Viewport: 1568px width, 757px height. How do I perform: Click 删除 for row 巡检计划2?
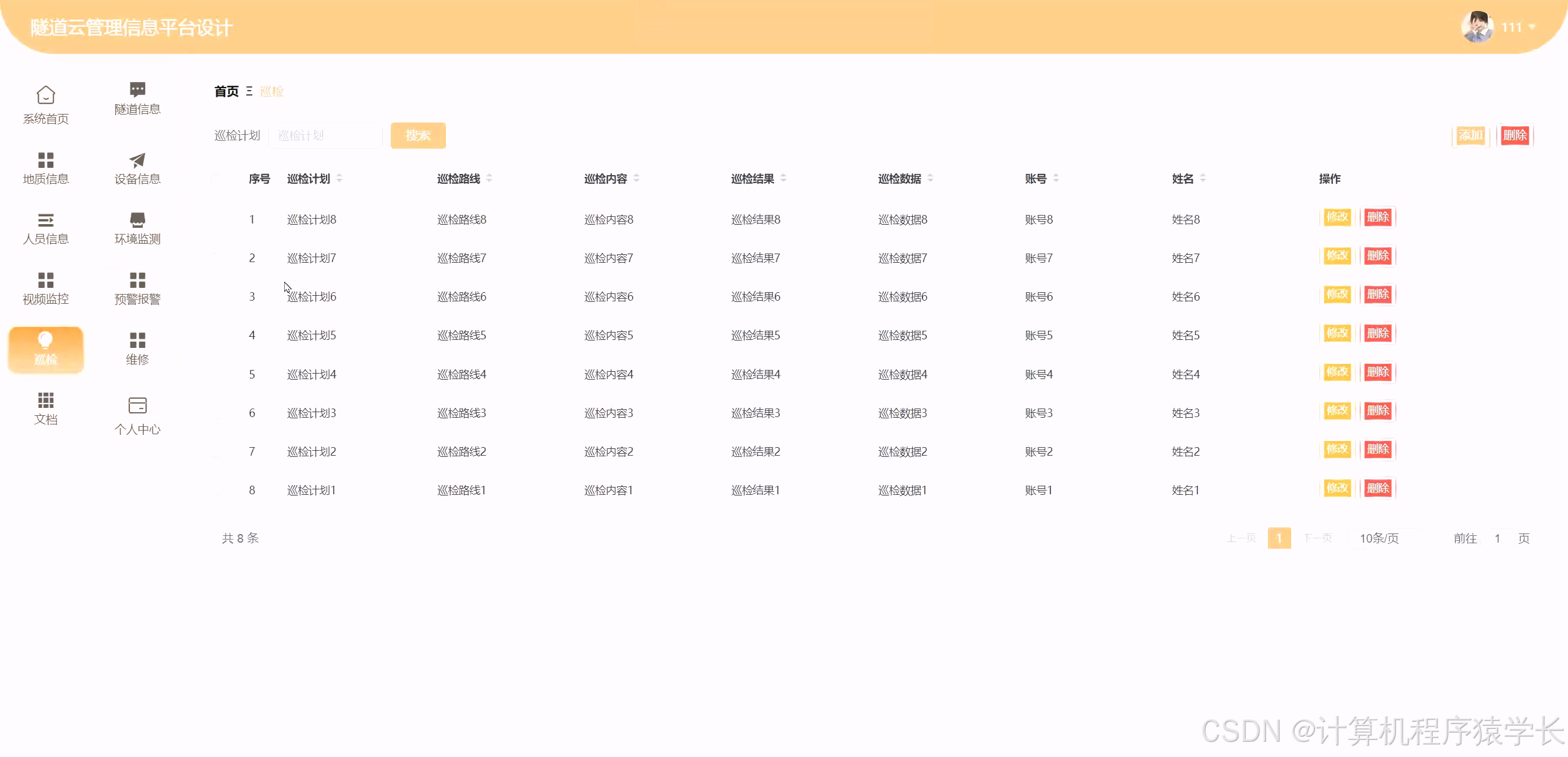[x=1378, y=449]
